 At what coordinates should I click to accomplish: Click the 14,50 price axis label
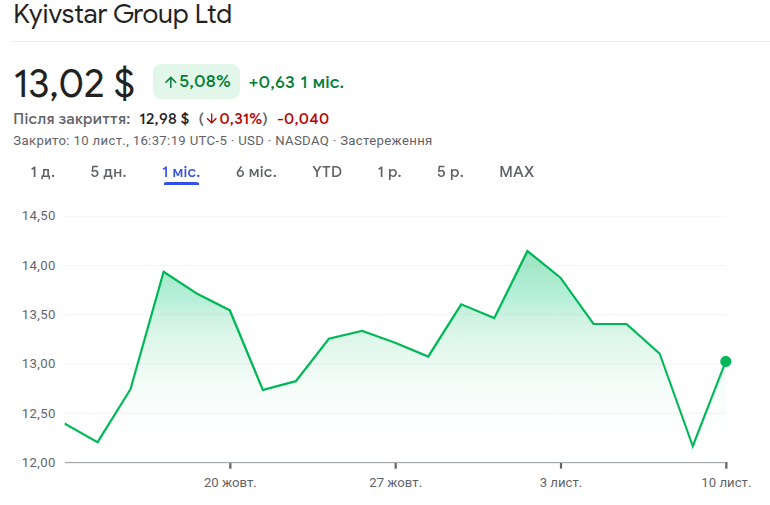pyautogui.click(x=37, y=216)
